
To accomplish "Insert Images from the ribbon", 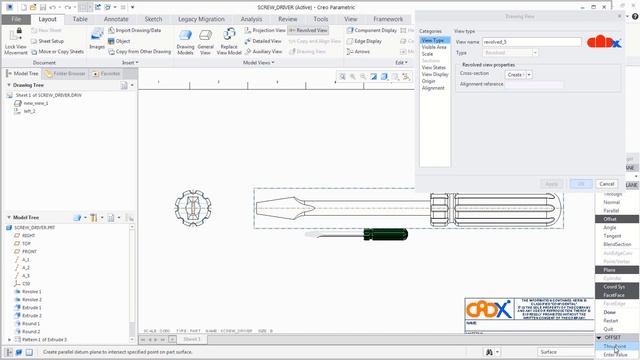I will pyautogui.click(x=97, y=39).
